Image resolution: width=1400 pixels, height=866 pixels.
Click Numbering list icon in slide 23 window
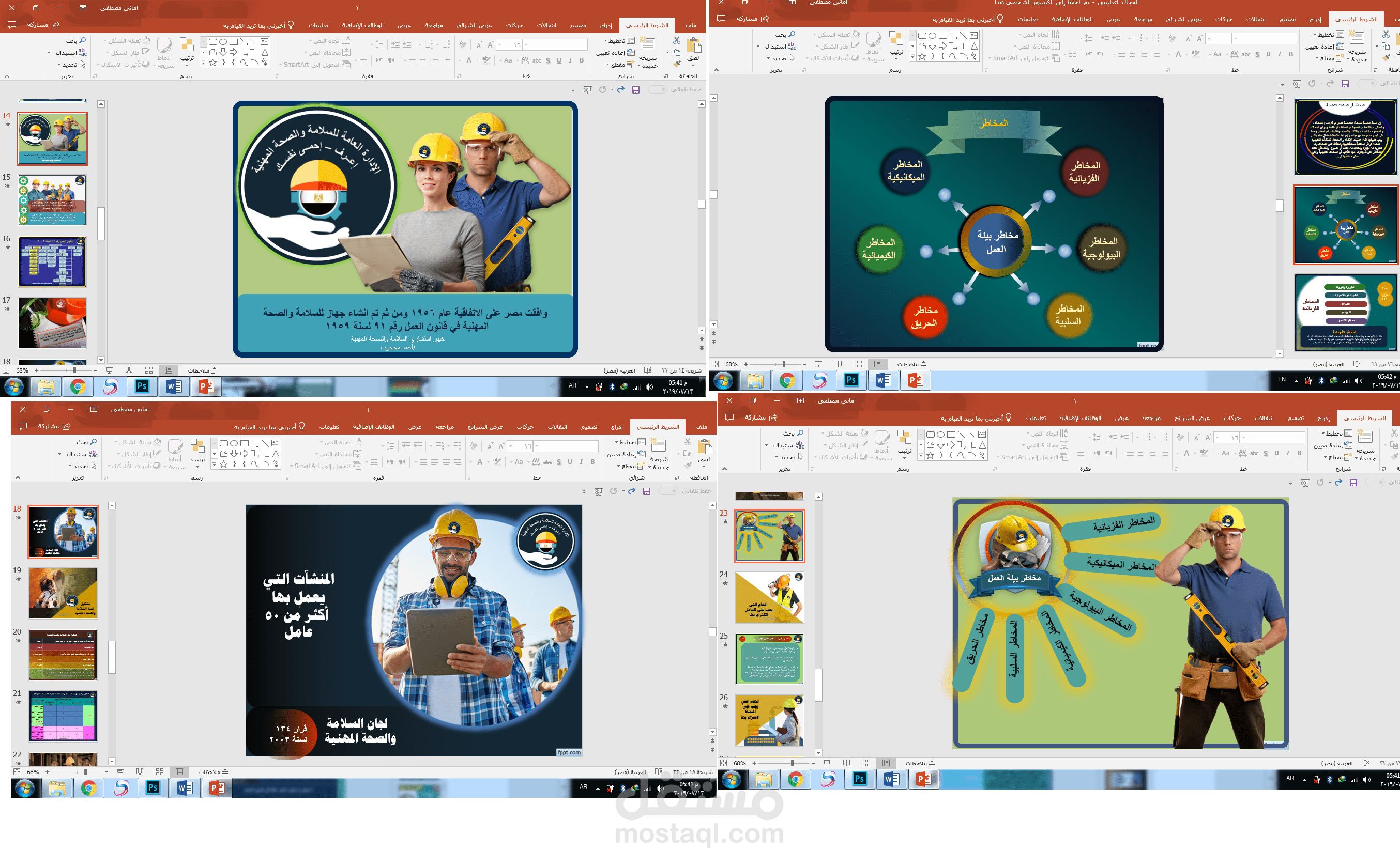(1147, 437)
